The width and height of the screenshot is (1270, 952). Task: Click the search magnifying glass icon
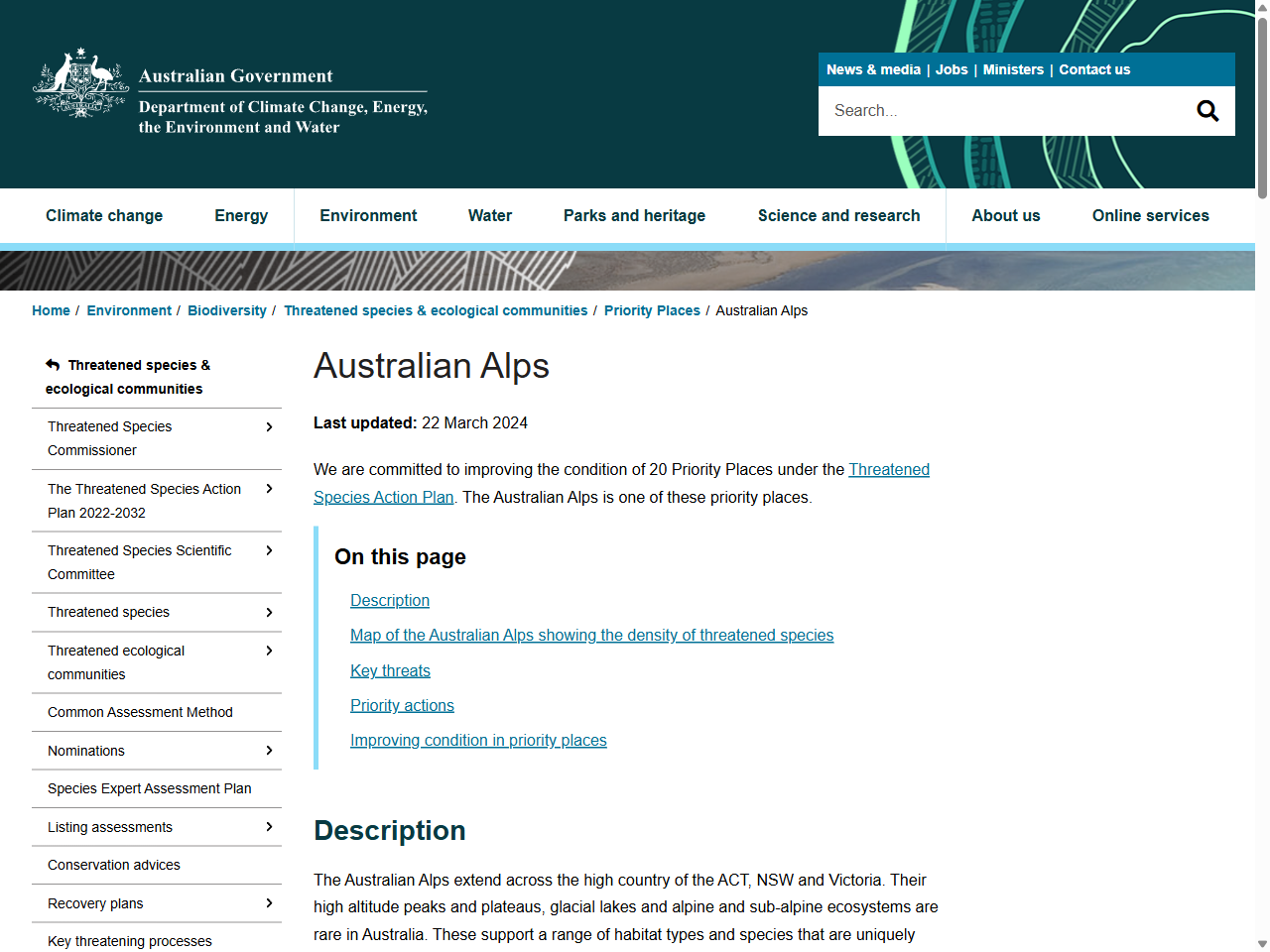(x=1206, y=110)
